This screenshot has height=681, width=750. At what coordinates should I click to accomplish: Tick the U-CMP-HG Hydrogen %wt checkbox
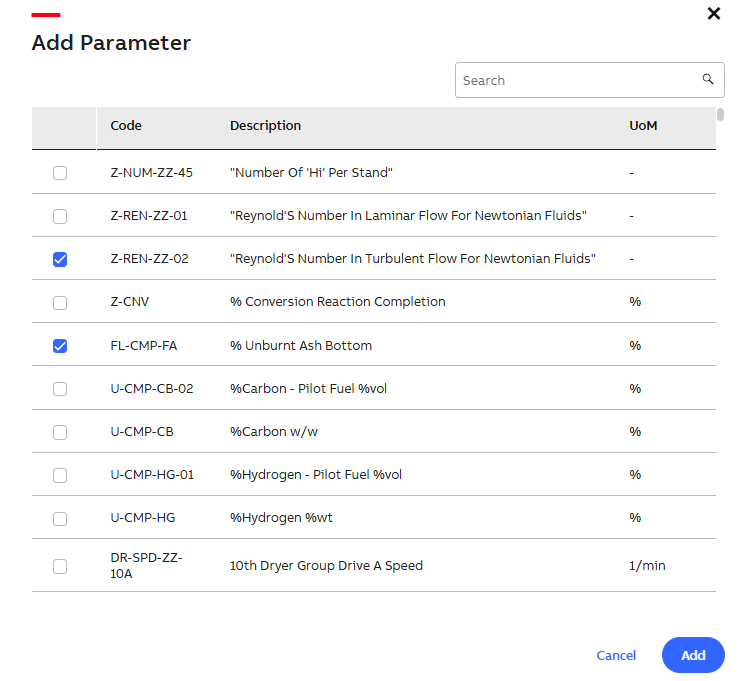[60, 518]
